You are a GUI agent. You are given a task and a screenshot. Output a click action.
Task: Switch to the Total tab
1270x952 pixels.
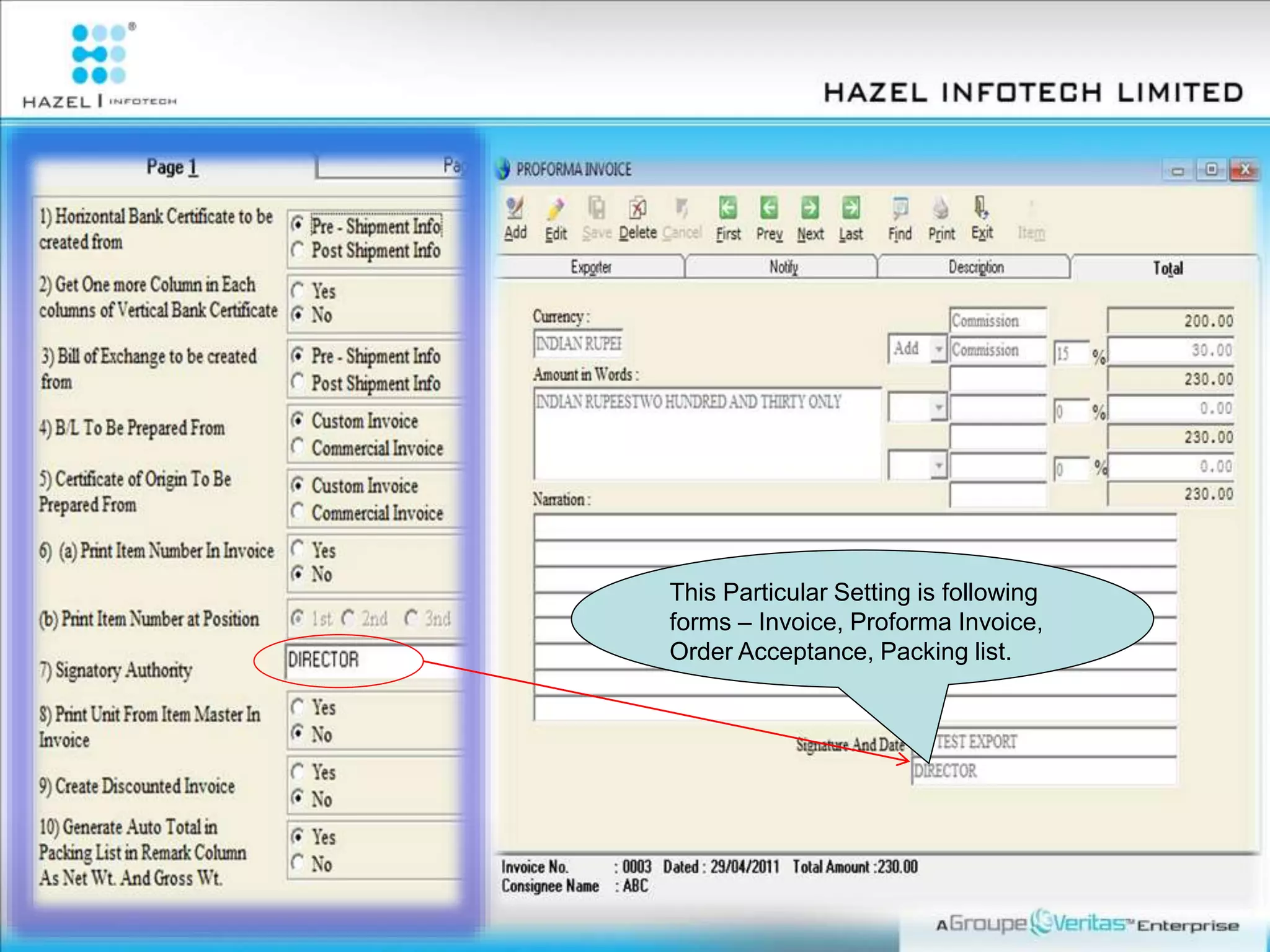tap(1167, 268)
